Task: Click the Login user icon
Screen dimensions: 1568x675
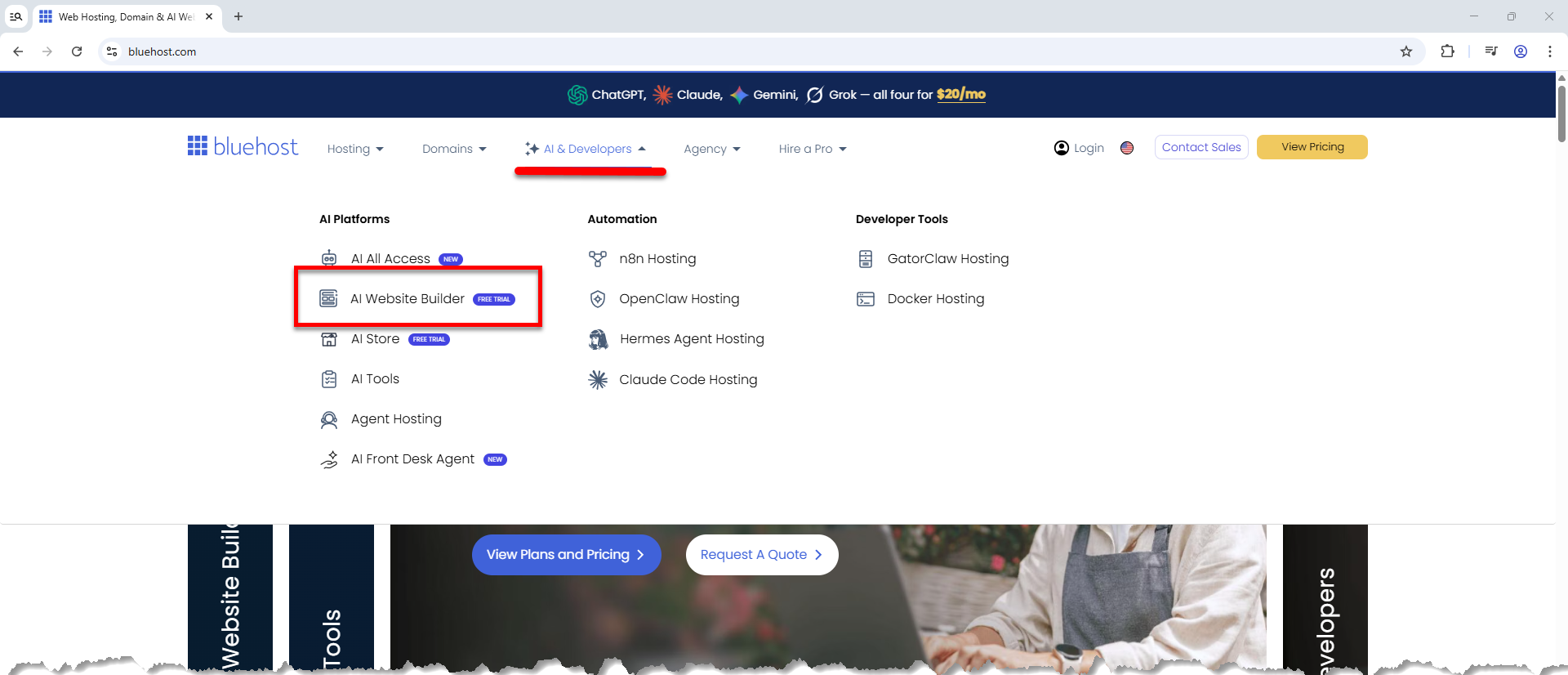Action: tap(1062, 148)
